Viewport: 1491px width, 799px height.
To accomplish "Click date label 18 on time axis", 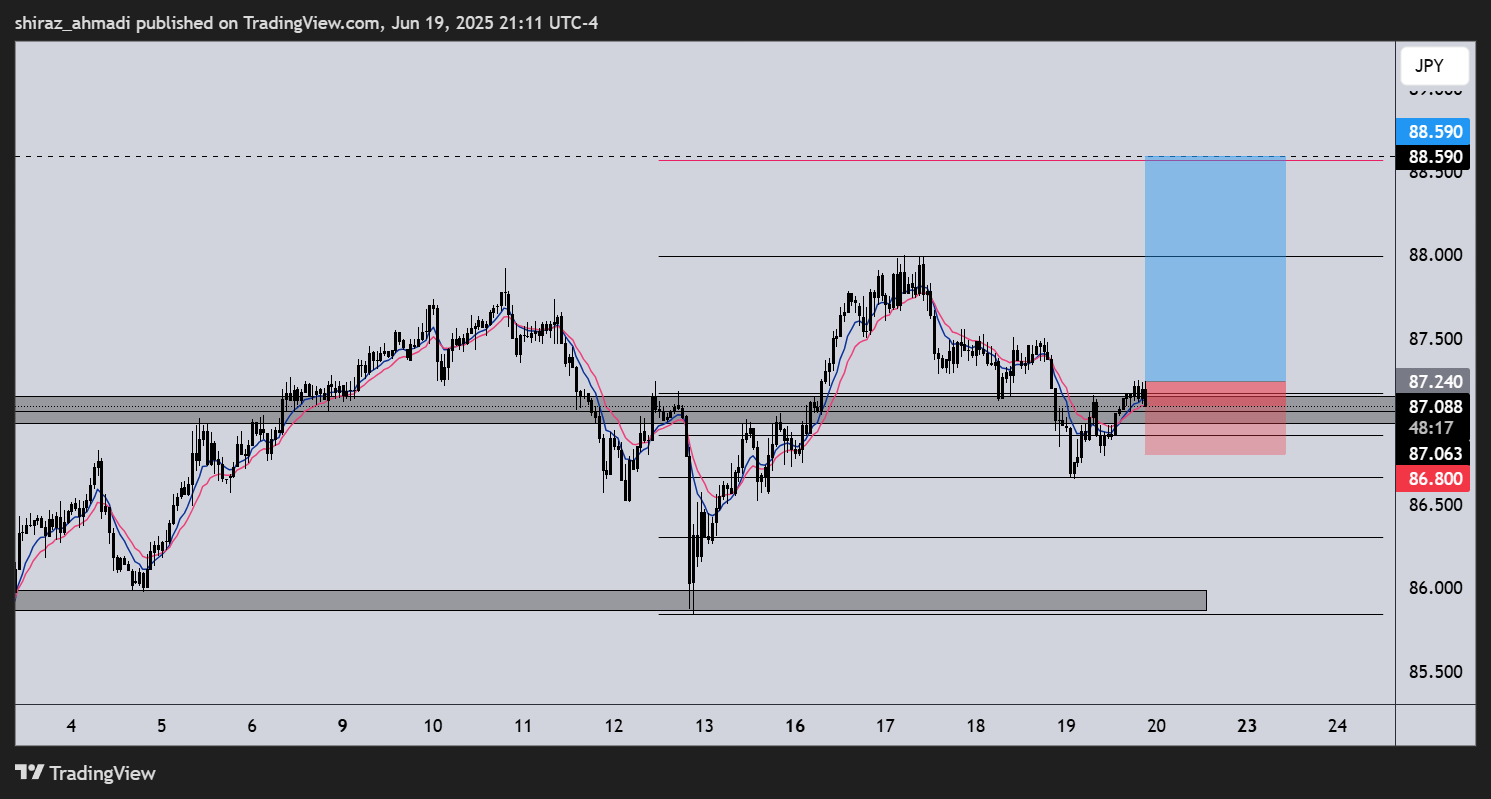I will click(976, 726).
